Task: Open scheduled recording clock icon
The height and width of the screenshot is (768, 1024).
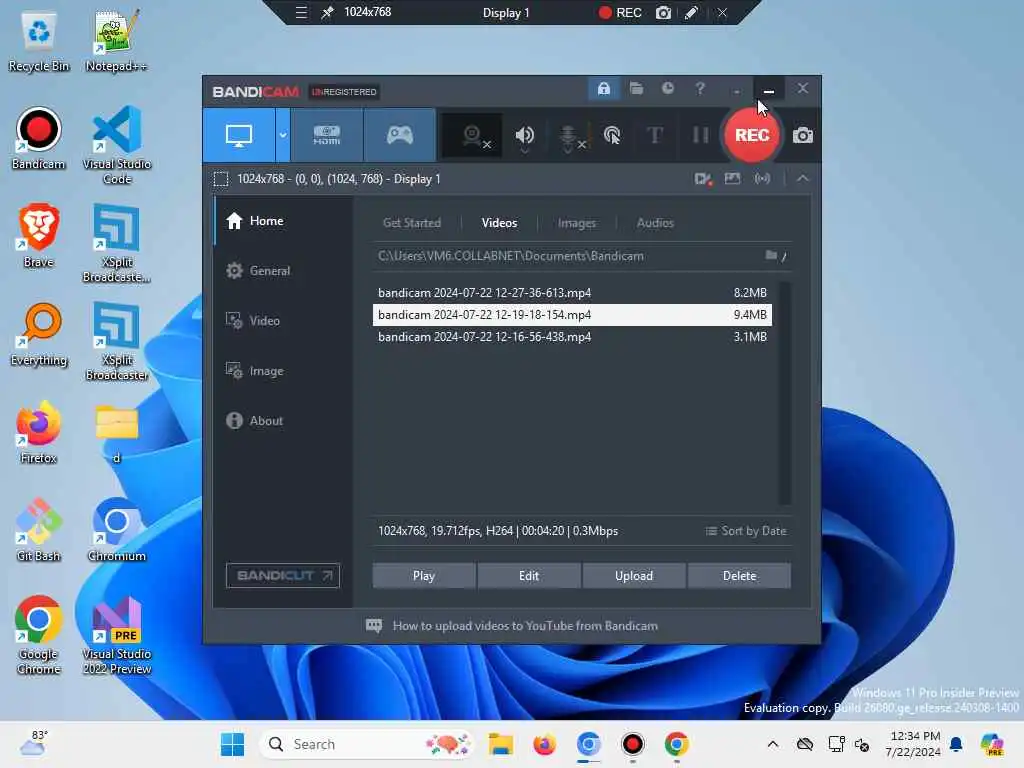Action: click(667, 88)
